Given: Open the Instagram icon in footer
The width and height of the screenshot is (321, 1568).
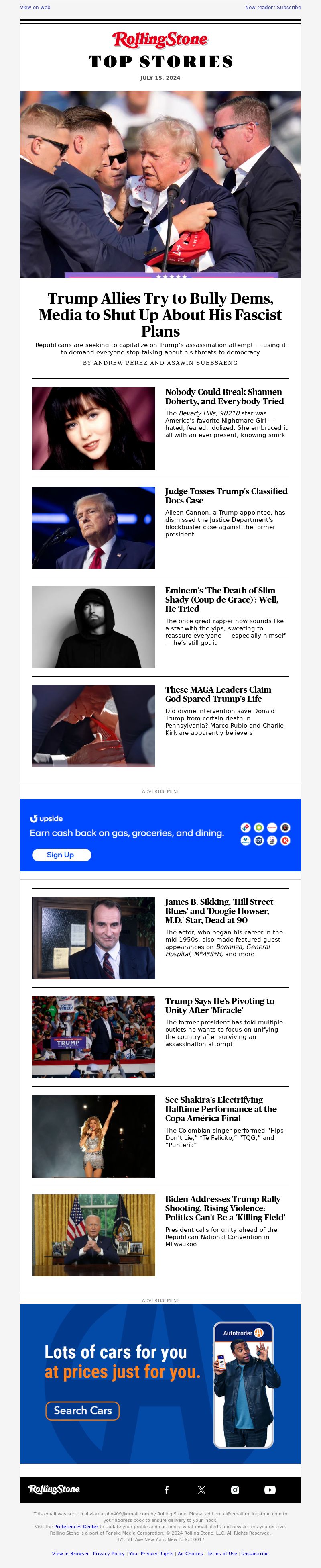Looking at the screenshot, I should [x=235, y=1490].
